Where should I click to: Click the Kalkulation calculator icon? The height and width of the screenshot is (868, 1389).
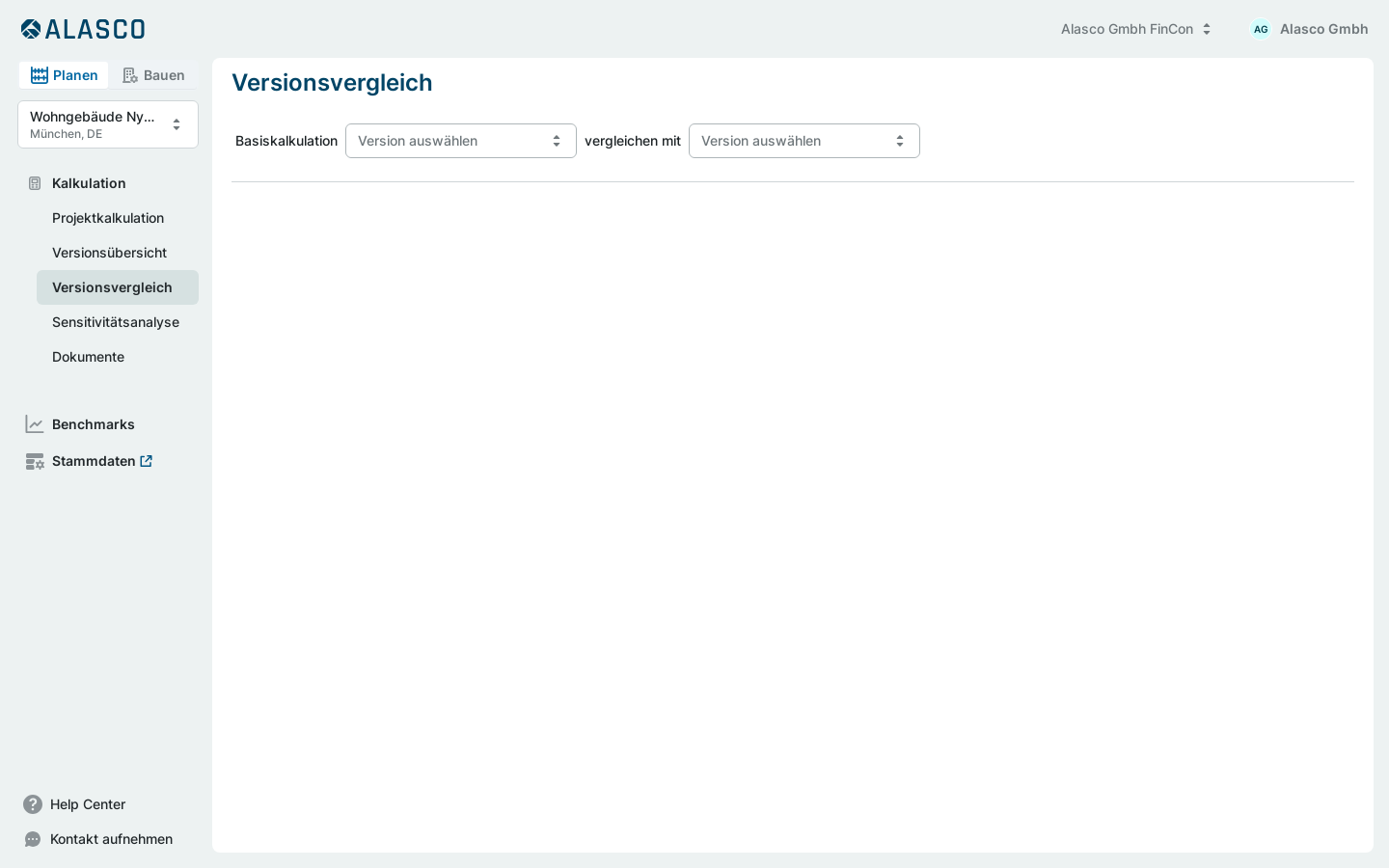35,183
